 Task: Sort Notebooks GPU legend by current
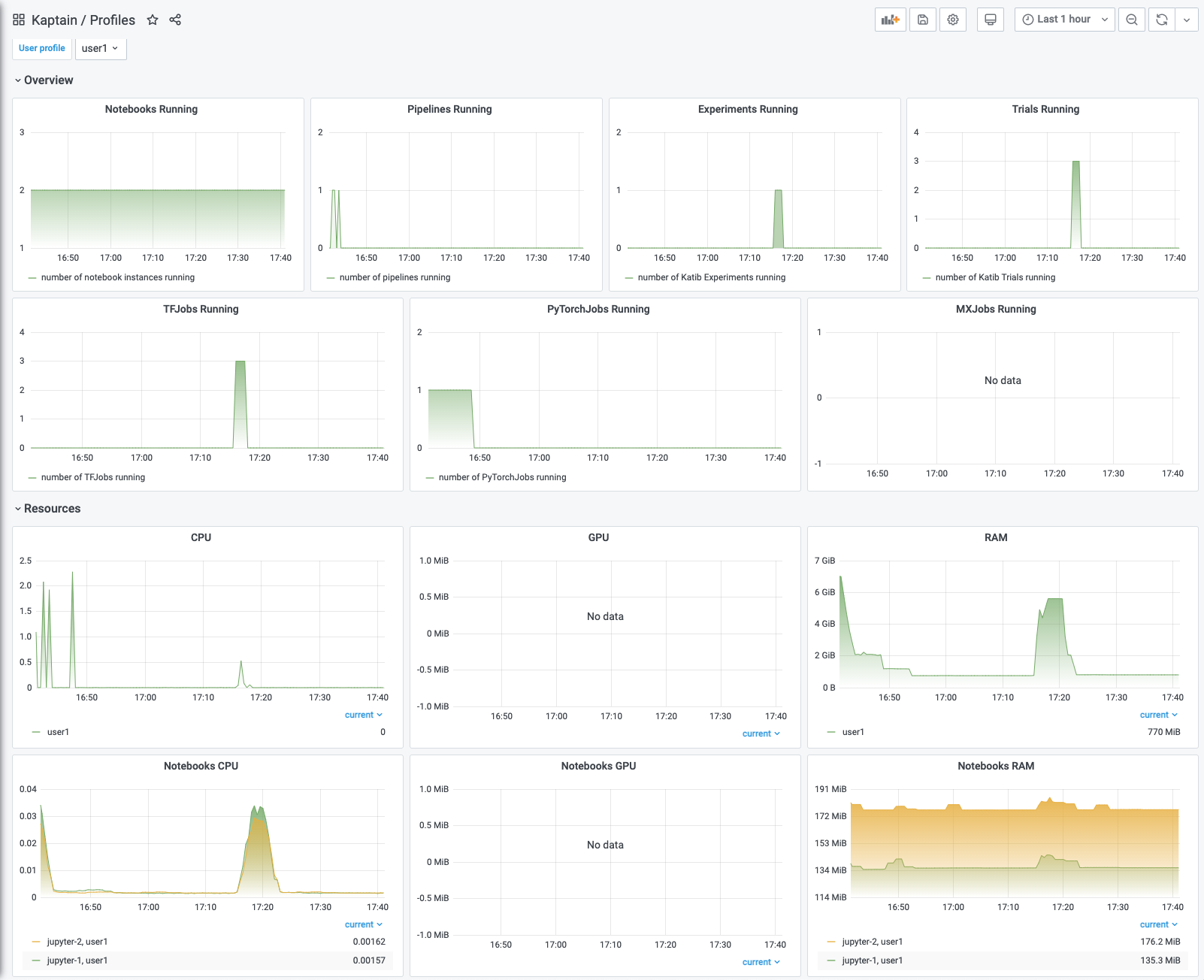tap(761, 962)
